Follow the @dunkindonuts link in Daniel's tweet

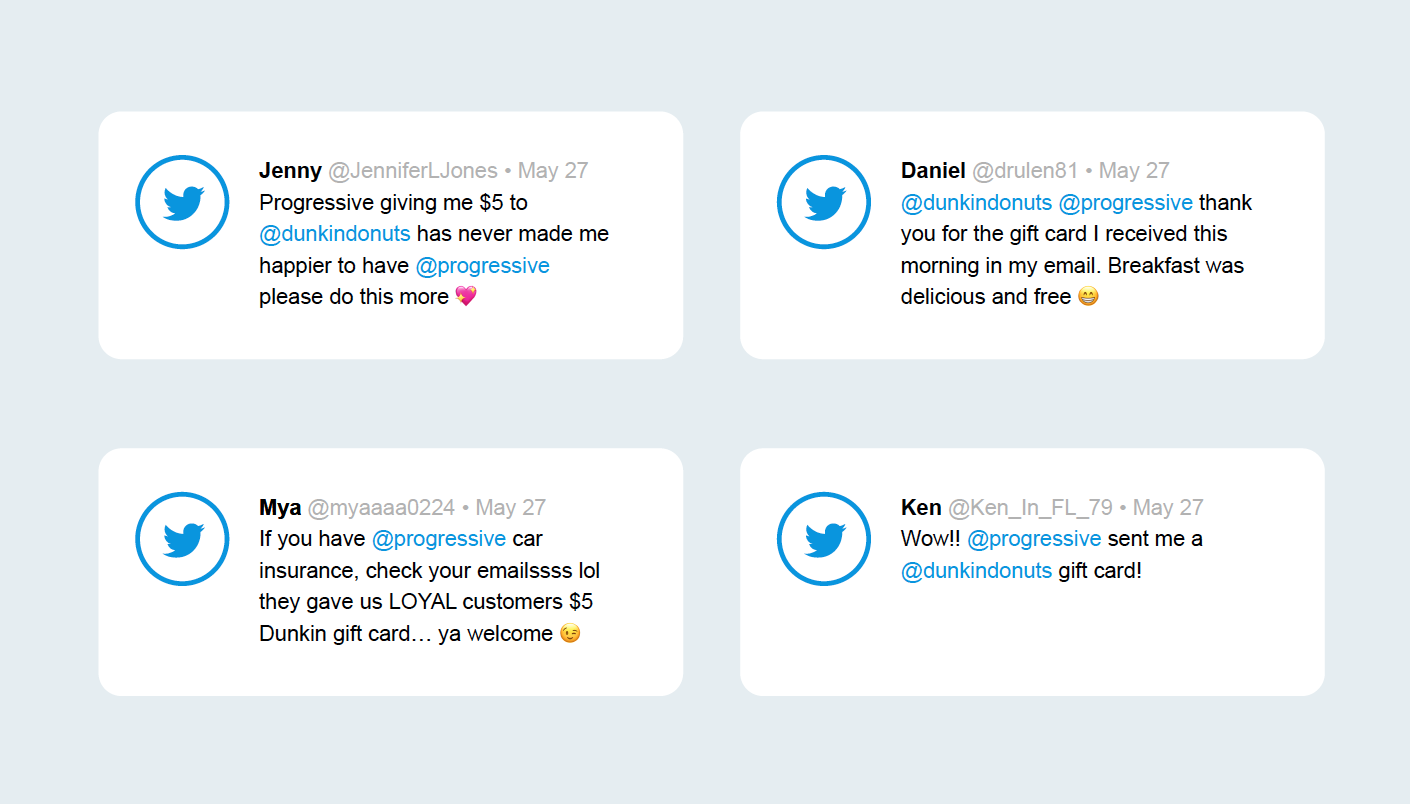coord(976,203)
